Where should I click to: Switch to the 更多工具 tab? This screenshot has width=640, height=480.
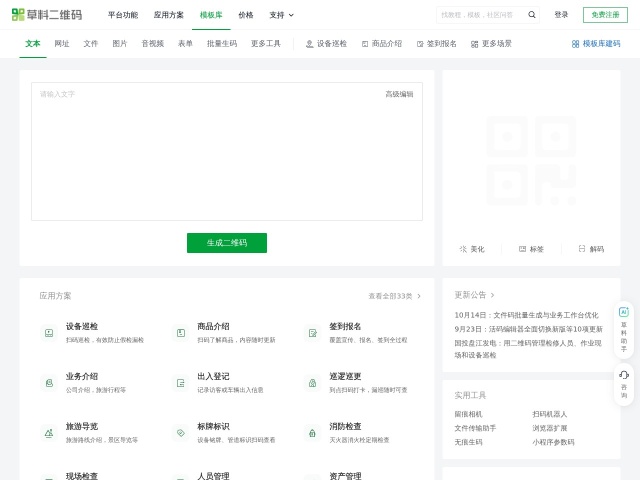click(x=266, y=43)
